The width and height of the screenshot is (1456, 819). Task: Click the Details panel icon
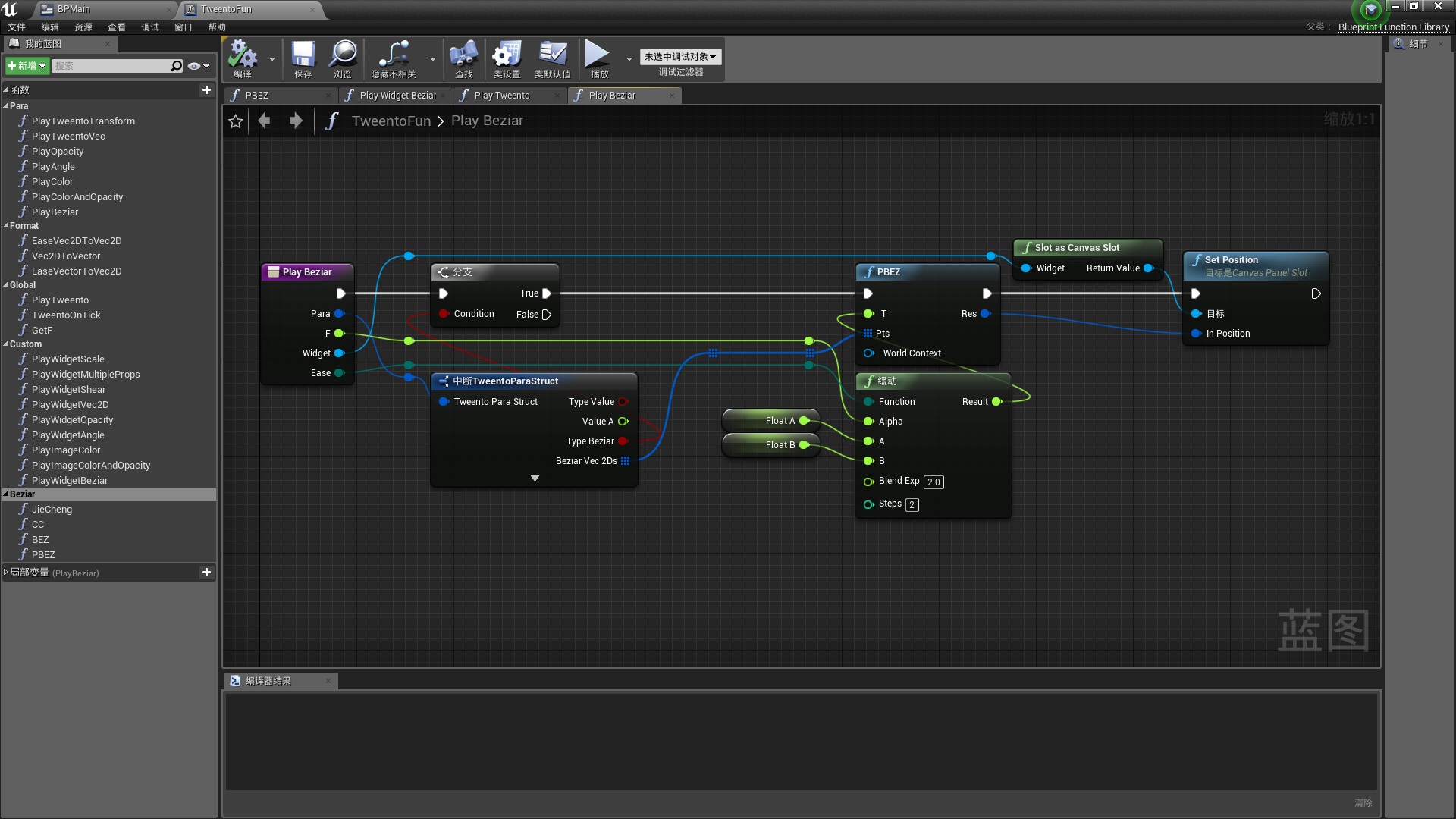coord(1399,44)
